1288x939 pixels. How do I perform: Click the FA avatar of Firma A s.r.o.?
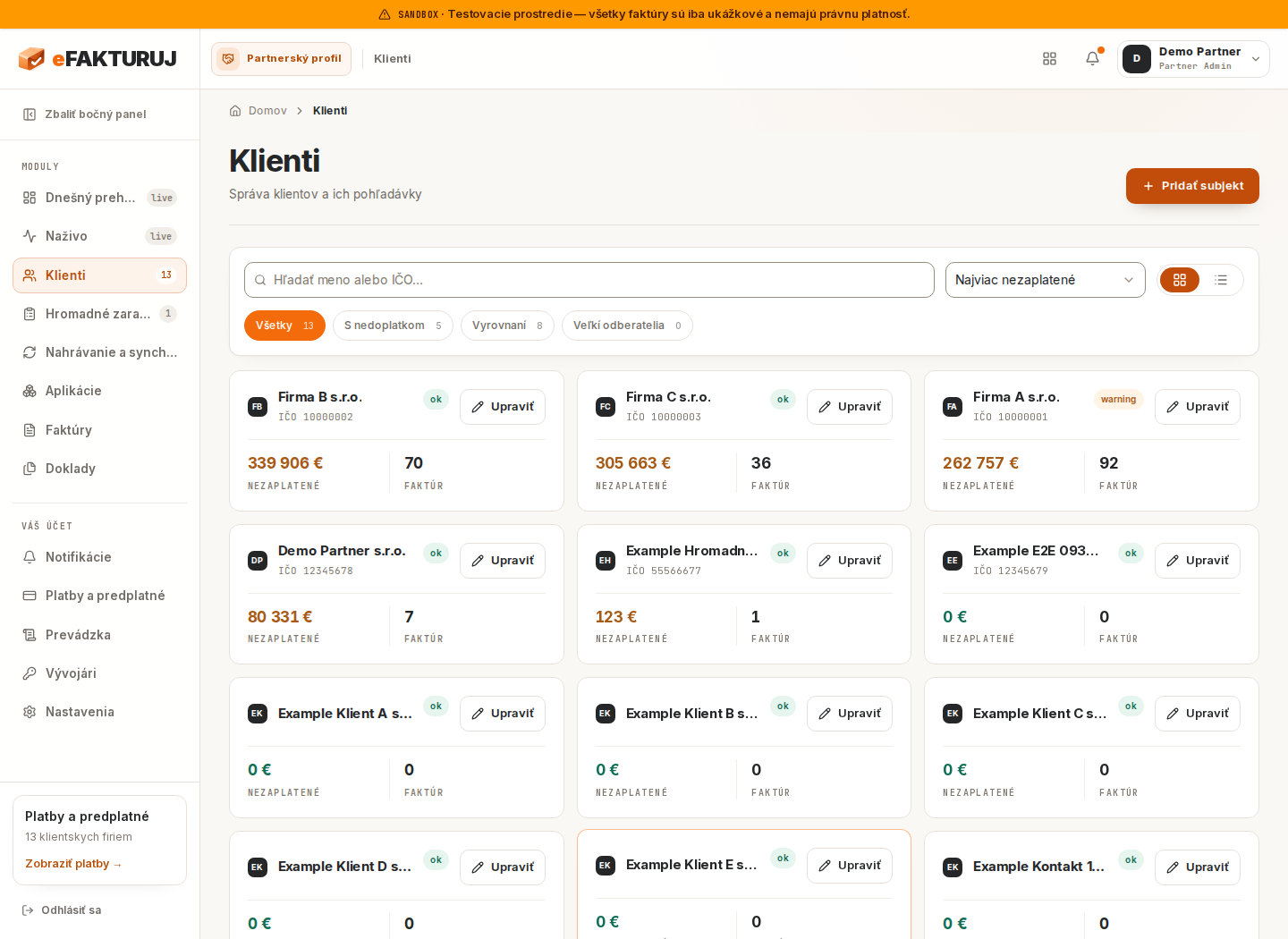point(953,407)
